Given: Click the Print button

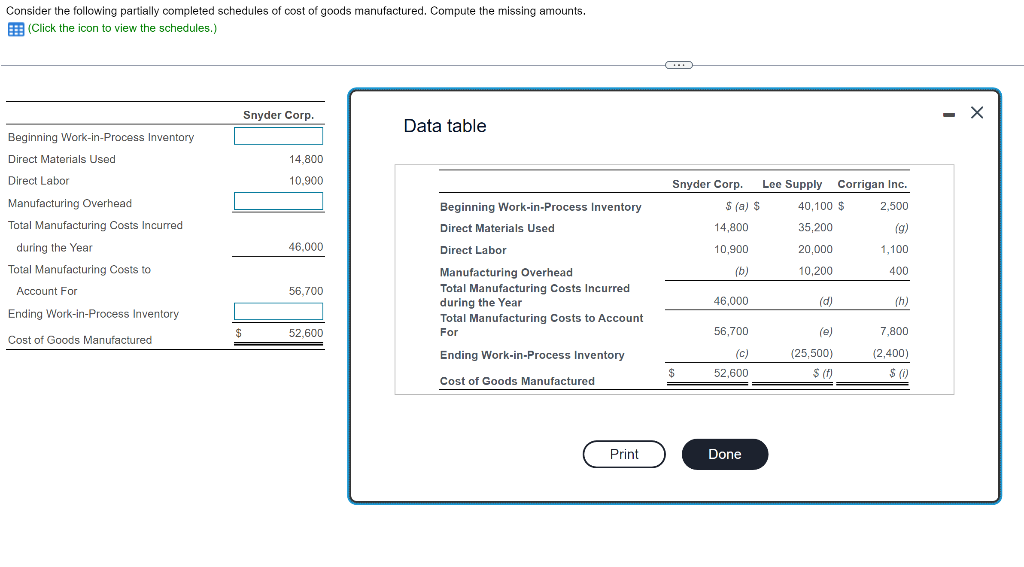Looking at the screenshot, I should pos(624,454).
